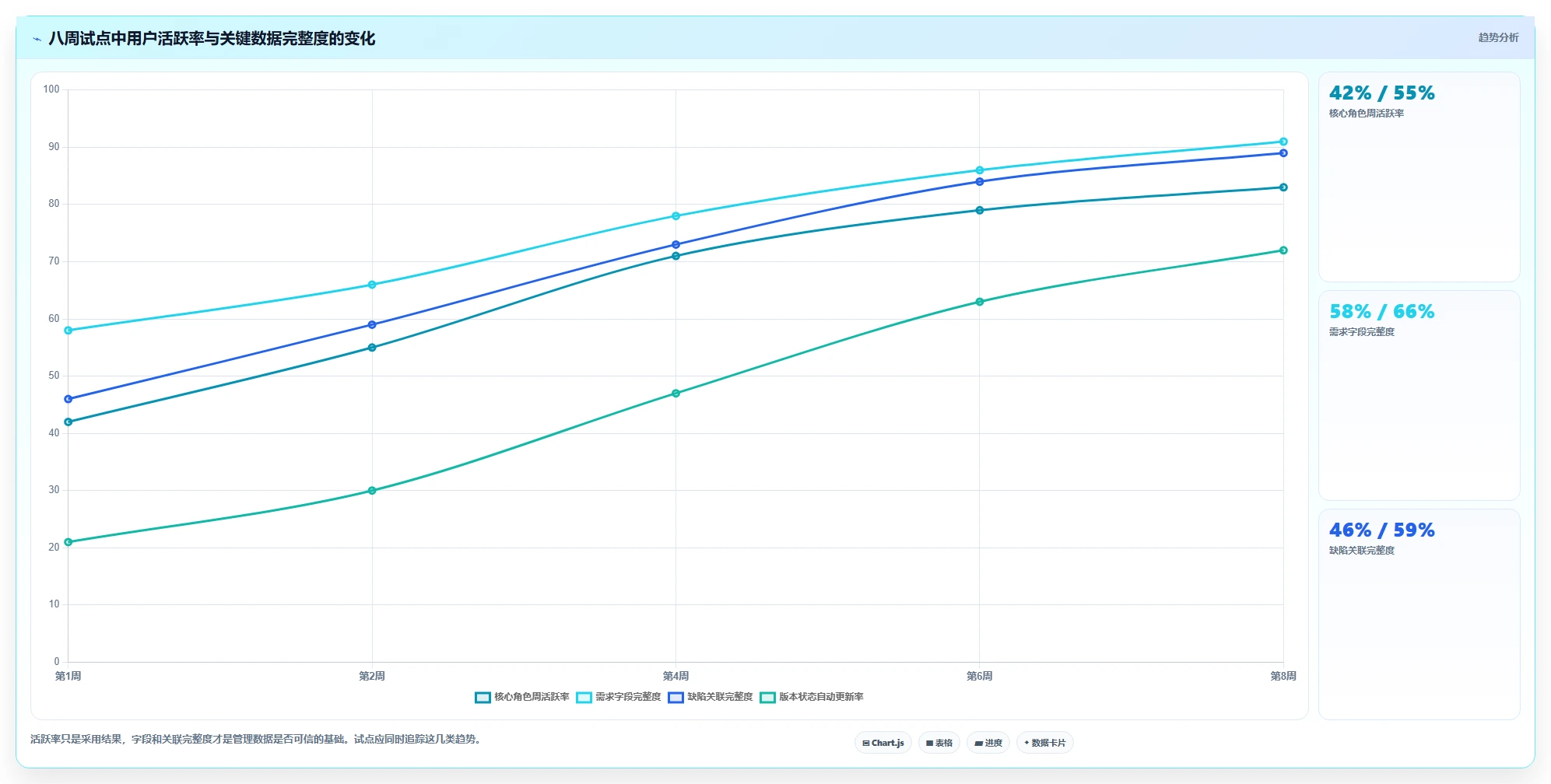Click 核心角色周活跃率 data point at 第2周 (55)
This screenshot has width=1551, height=784.
point(372,348)
